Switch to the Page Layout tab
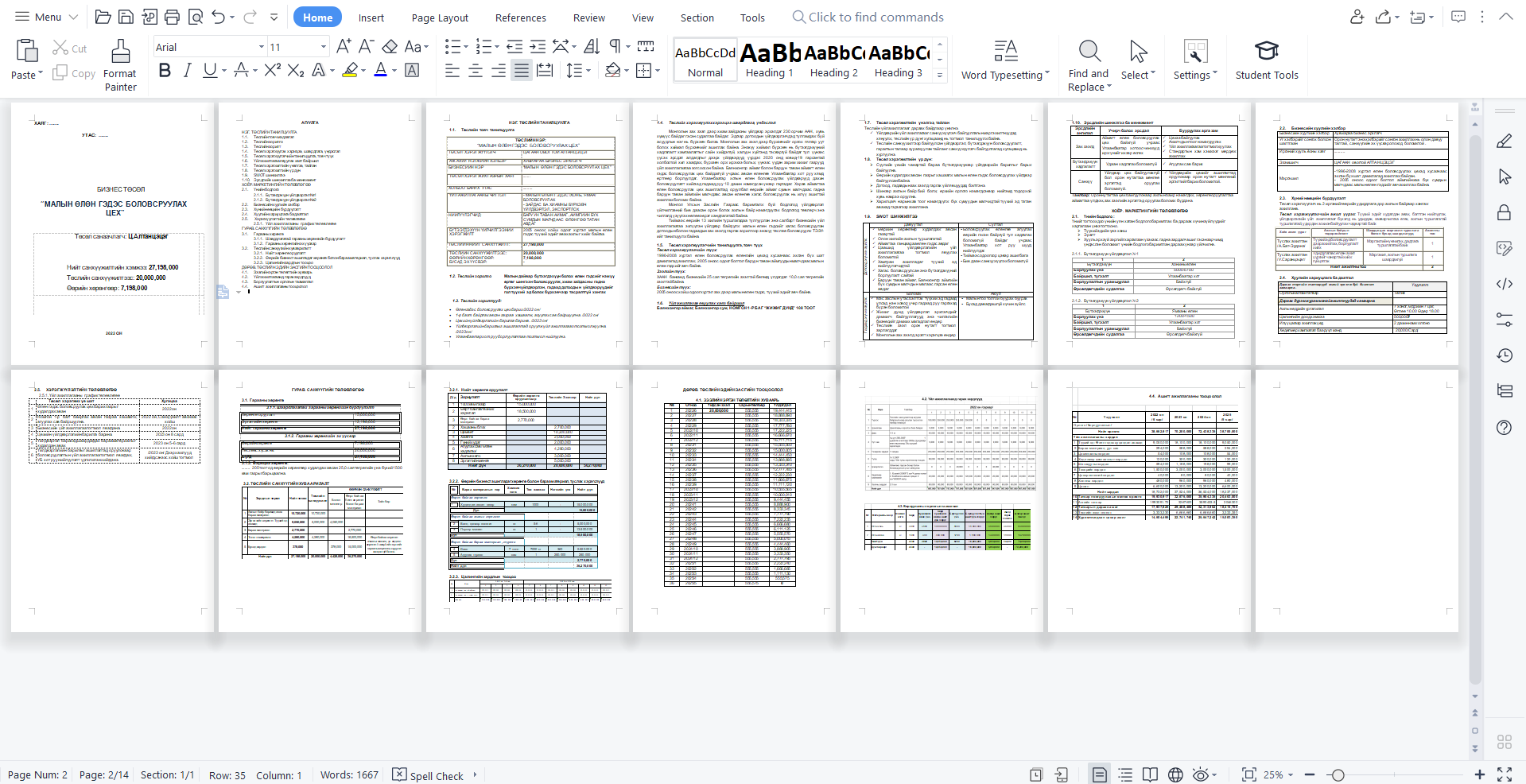1526x784 pixels. [440, 17]
